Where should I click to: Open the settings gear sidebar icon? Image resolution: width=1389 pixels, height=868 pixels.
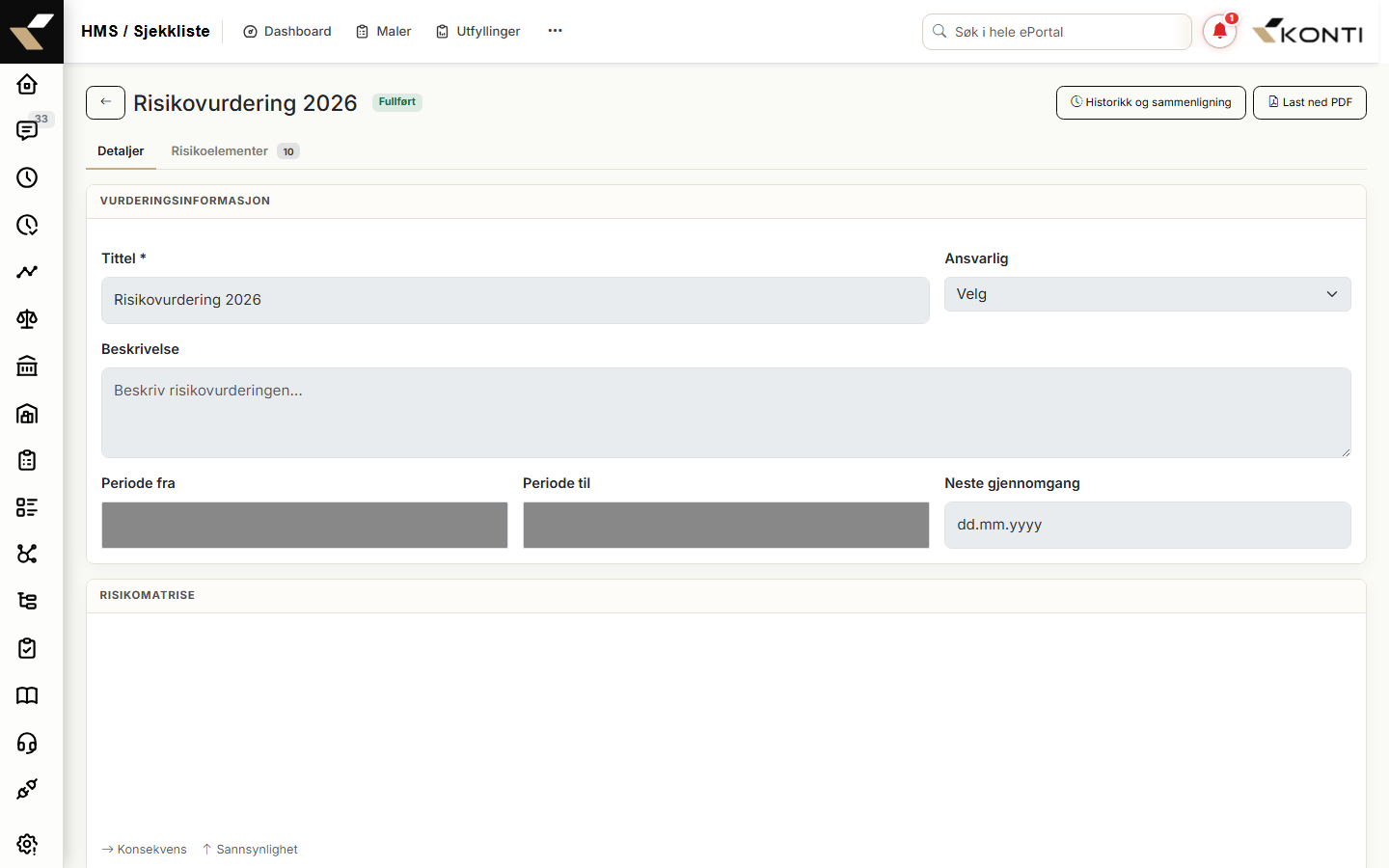(x=27, y=844)
